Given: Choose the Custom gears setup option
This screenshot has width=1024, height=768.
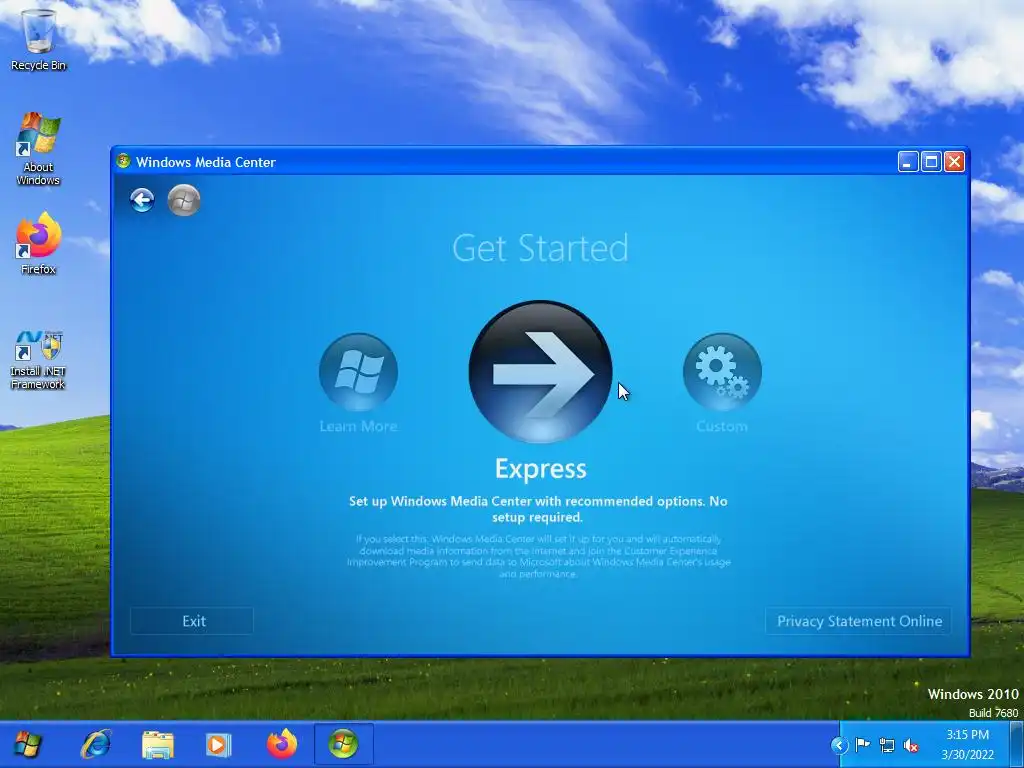Looking at the screenshot, I should 722,372.
